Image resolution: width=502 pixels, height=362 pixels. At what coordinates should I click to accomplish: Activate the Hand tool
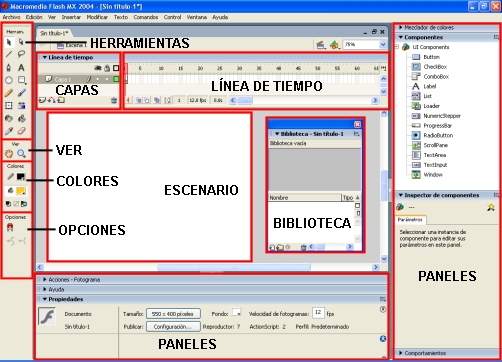click(9, 153)
